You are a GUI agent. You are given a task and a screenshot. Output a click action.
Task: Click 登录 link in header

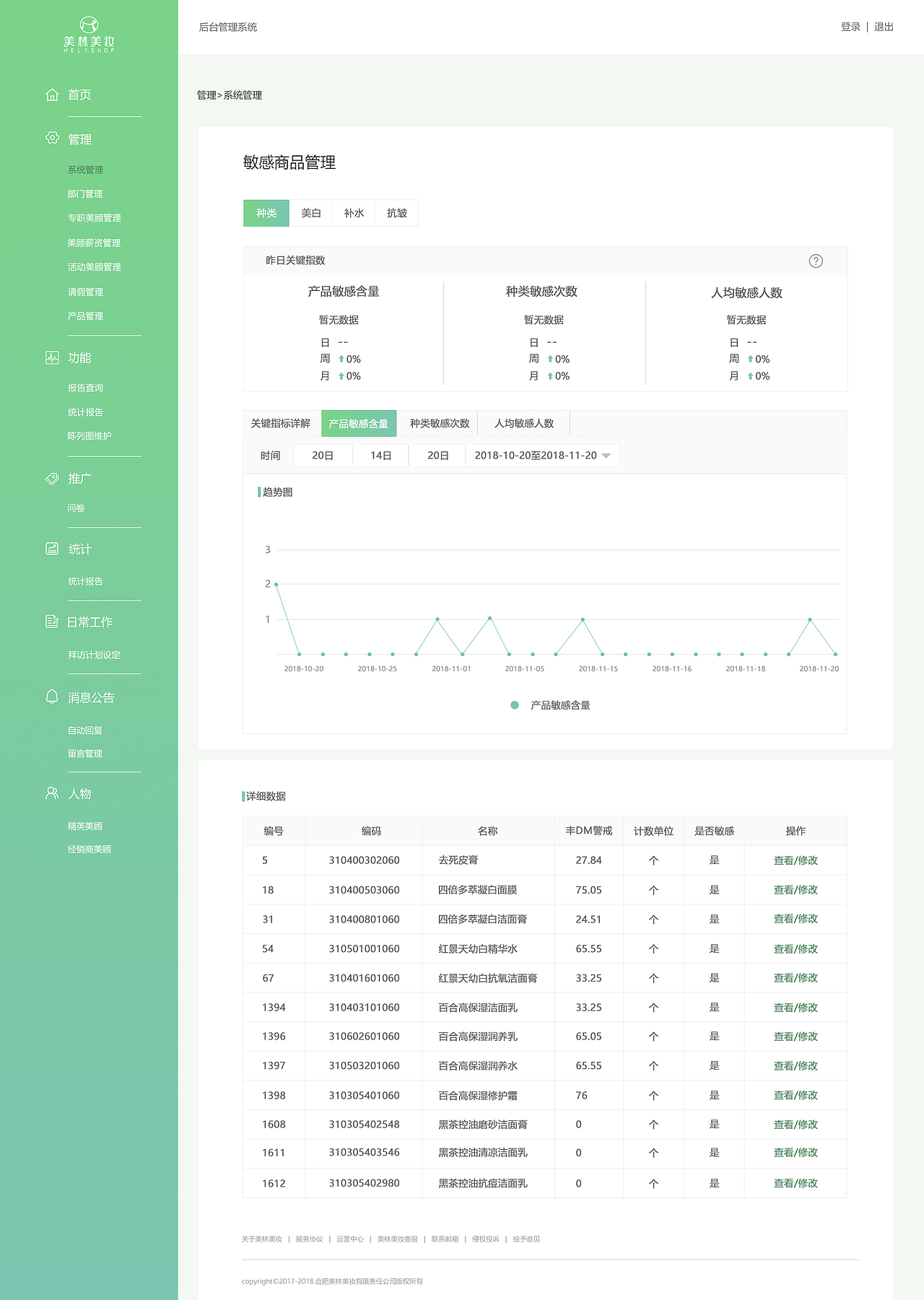tap(850, 27)
